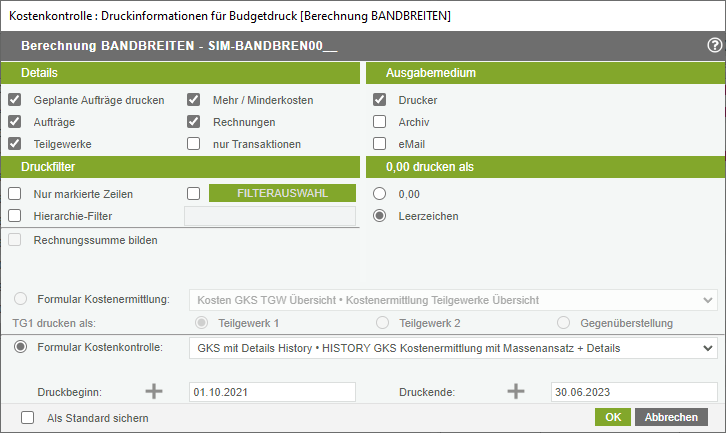Toggle the Archiv output checkbox
Viewport: 726px width, 433px height.
tap(380, 122)
